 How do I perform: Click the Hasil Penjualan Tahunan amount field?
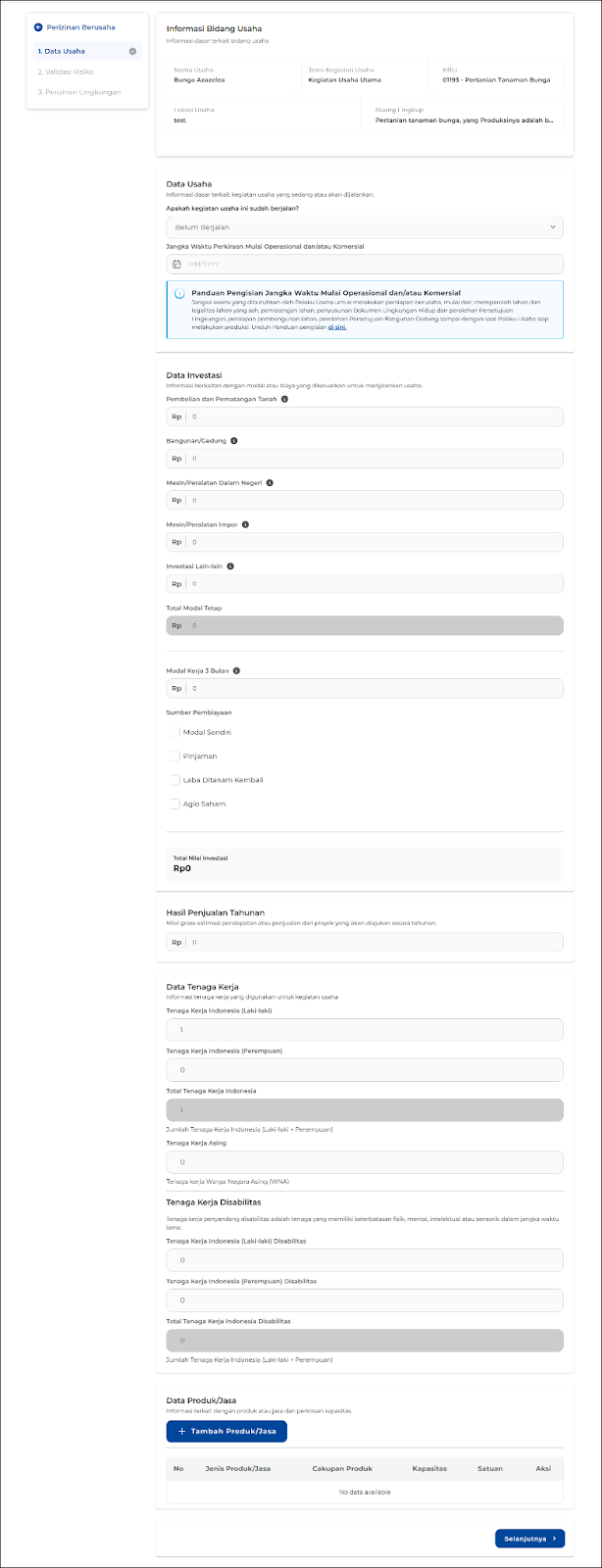point(373,943)
